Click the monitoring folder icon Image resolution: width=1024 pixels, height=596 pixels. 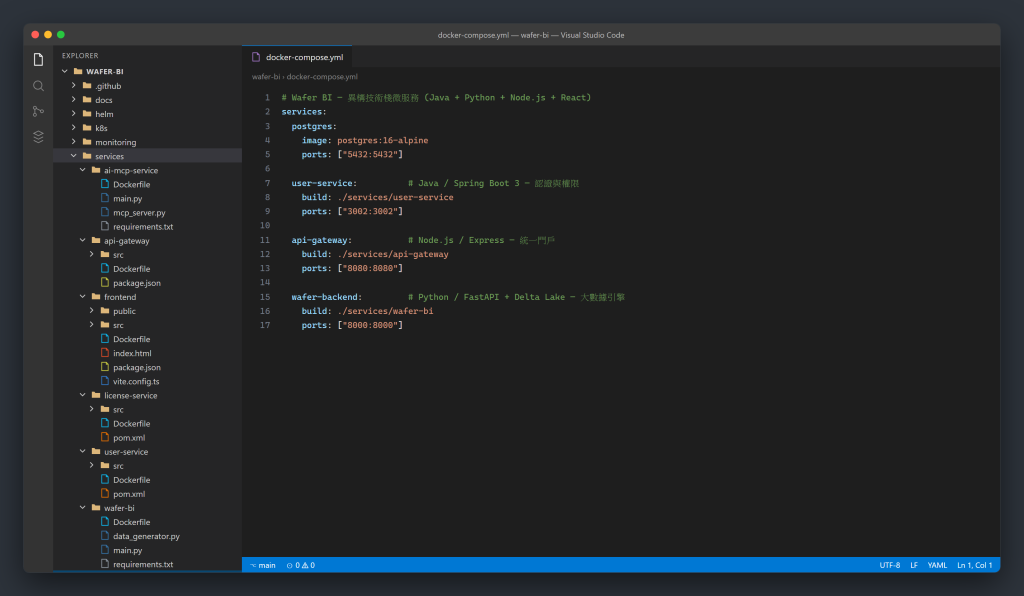click(x=87, y=142)
